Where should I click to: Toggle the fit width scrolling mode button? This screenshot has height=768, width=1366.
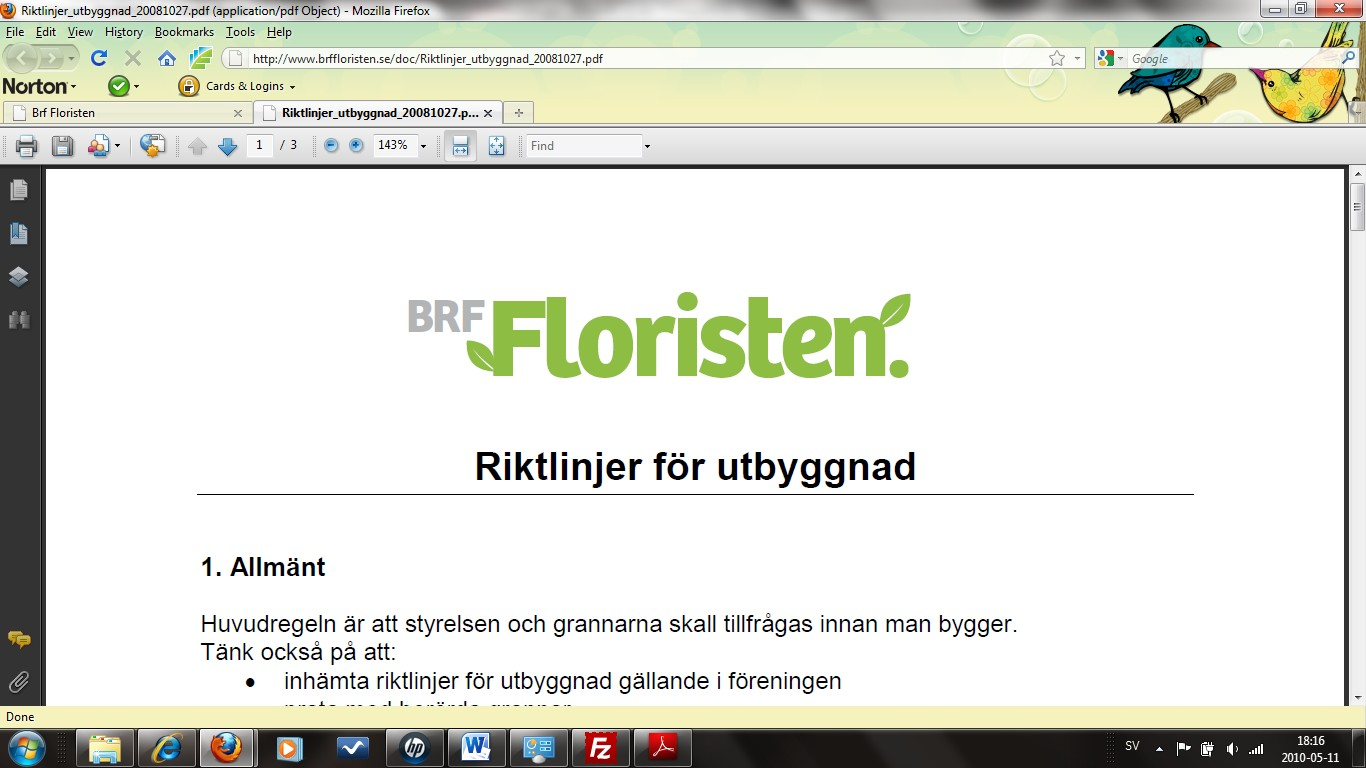coord(460,146)
